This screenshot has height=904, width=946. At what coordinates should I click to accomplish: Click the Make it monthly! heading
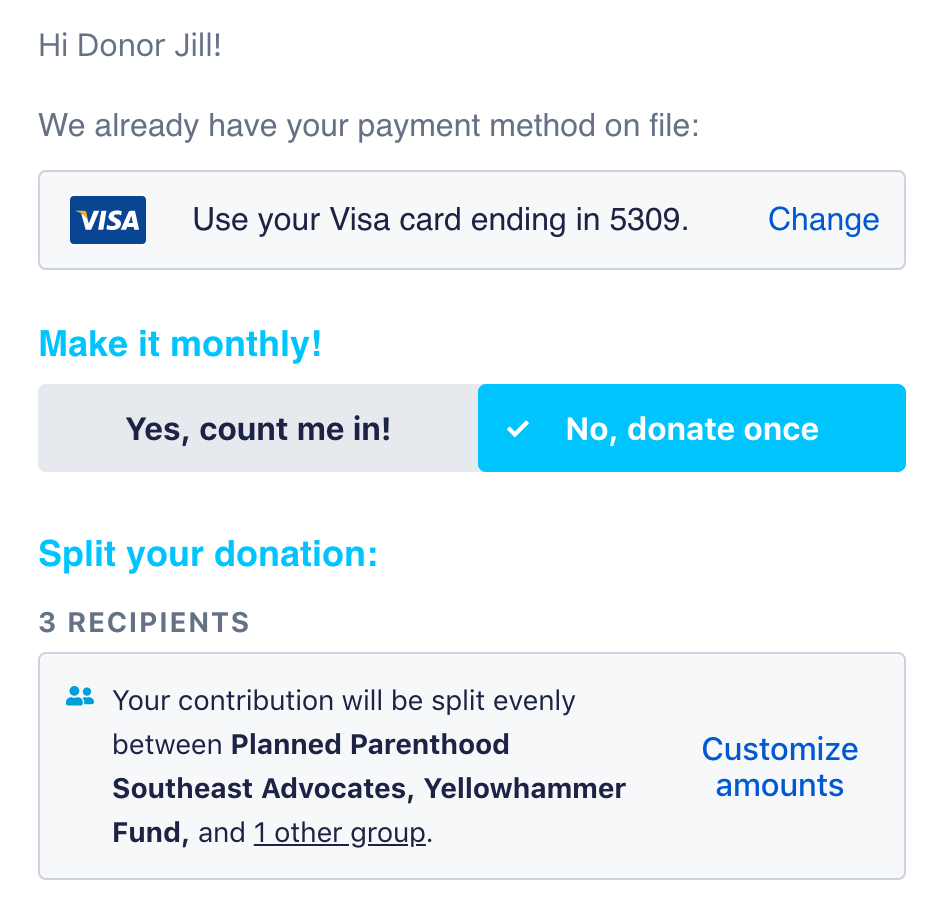coord(180,344)
